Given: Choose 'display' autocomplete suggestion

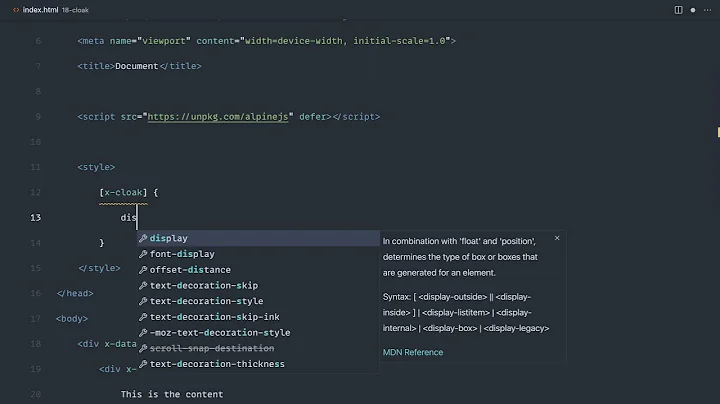Looking at the screenshot, I should click(259, 238).
